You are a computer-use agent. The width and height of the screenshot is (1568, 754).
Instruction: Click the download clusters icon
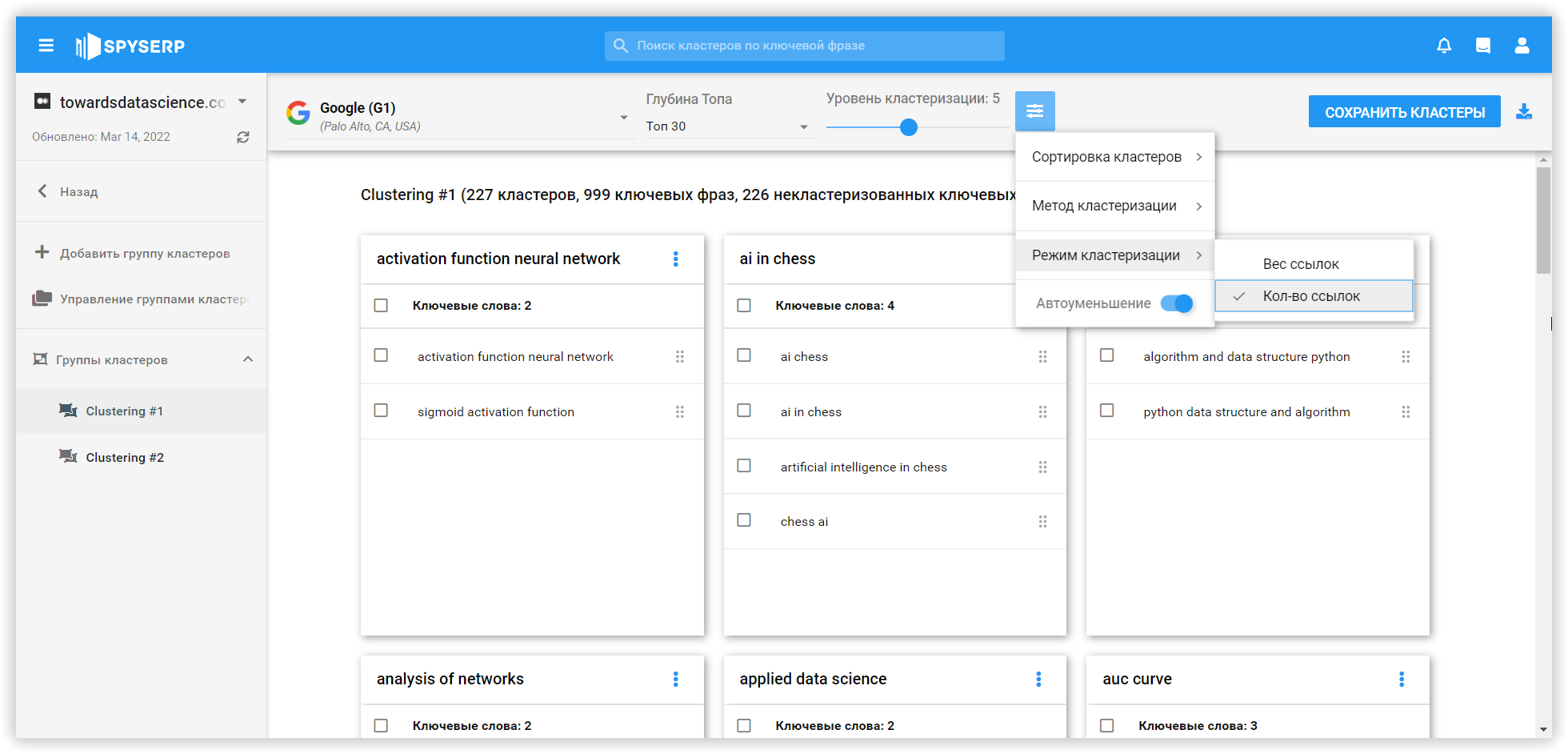[1524, 112]
